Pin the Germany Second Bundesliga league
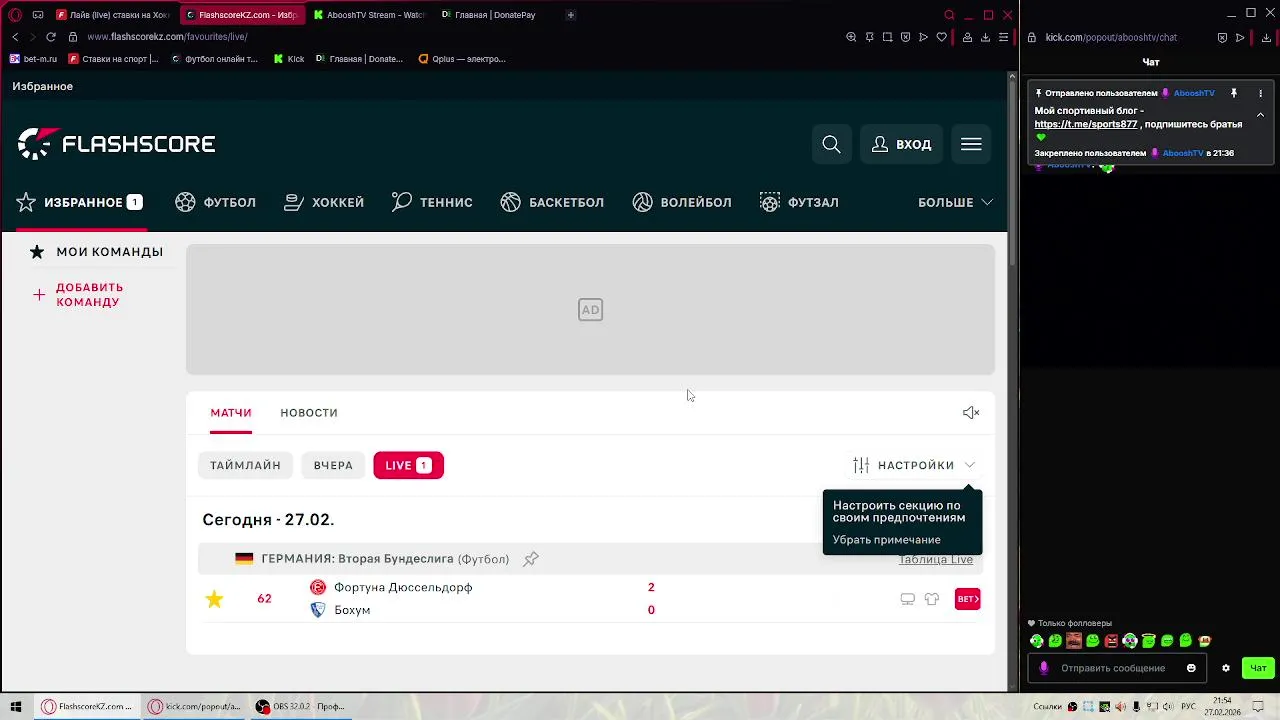 pyautogui.click(x=531, y=559)
